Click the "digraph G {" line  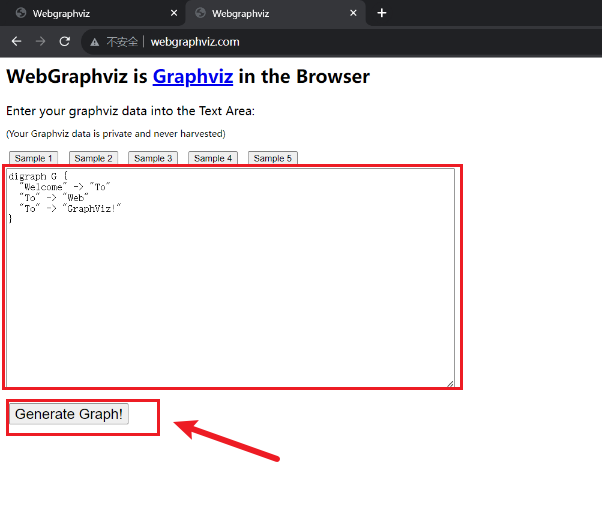click(38, 176)
